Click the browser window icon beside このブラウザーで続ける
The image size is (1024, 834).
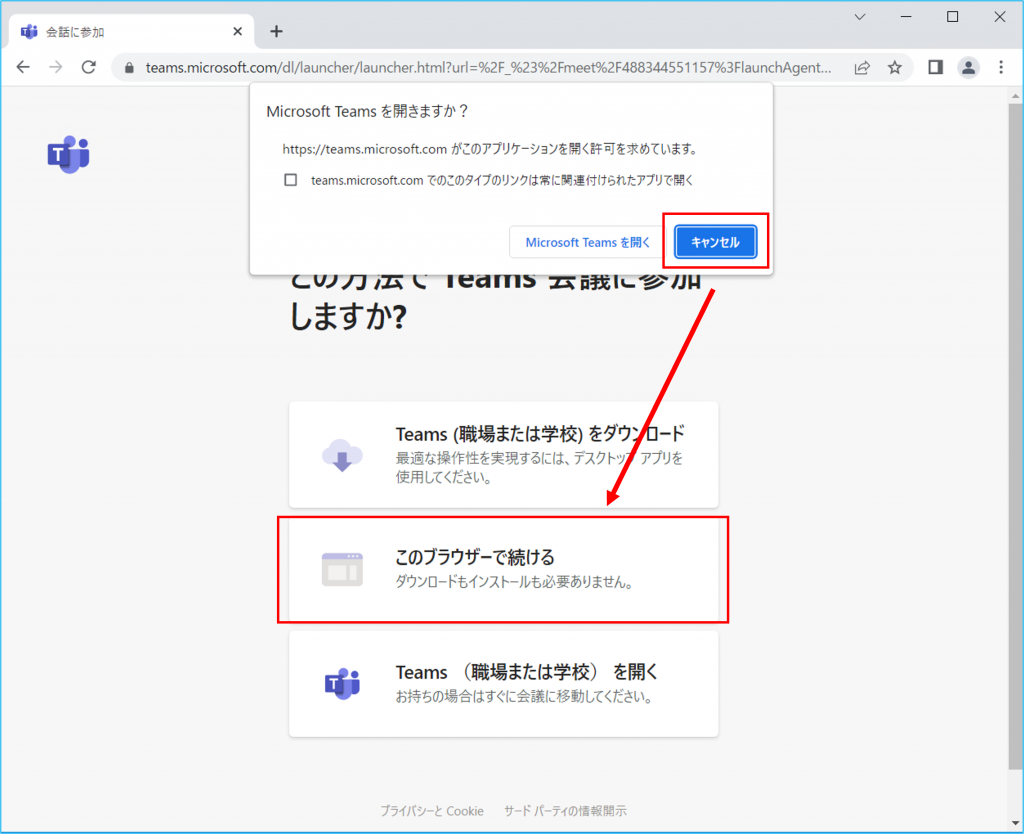pos(344,568)
